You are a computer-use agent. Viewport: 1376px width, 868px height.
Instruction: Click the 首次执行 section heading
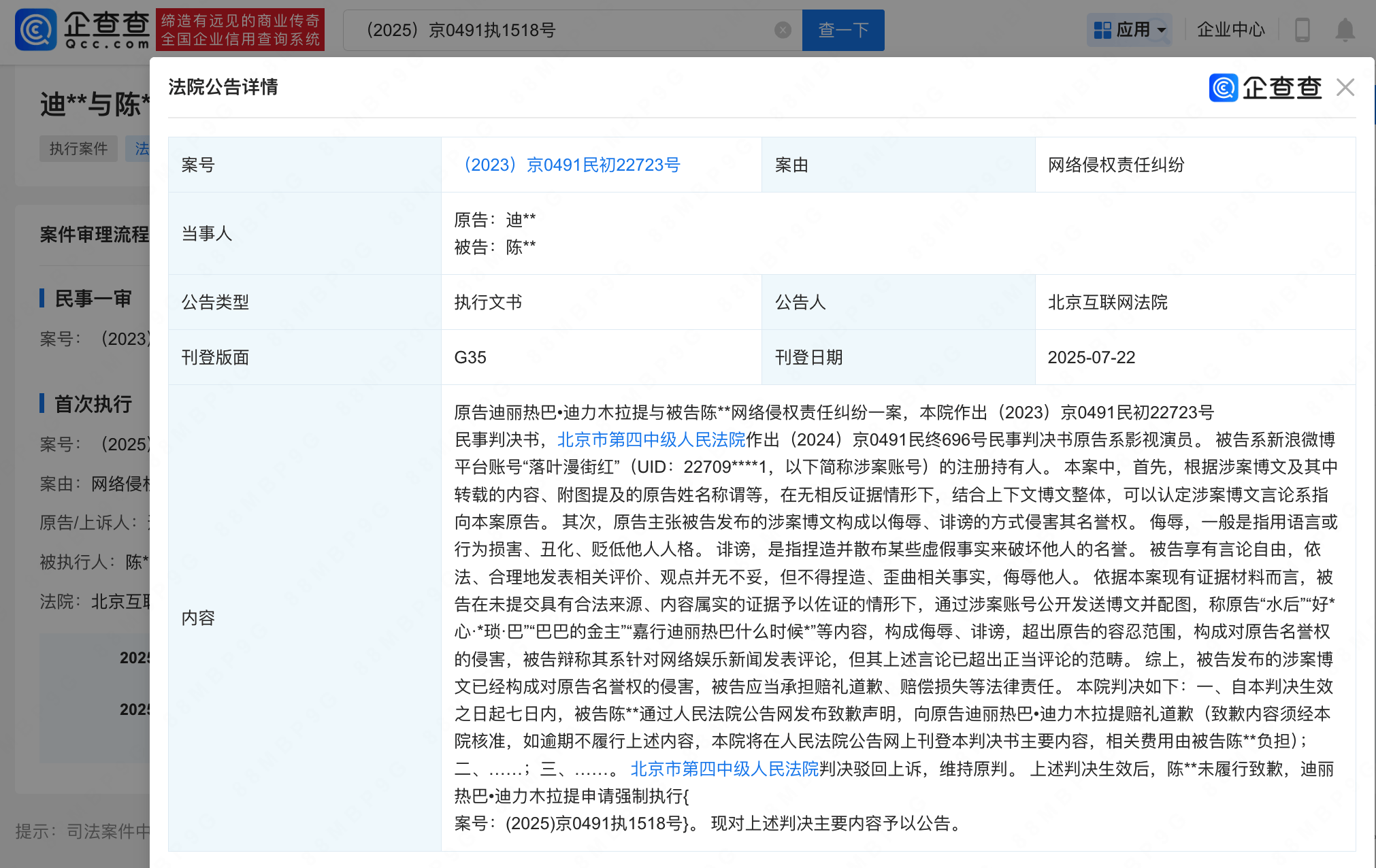click(93, 404)
